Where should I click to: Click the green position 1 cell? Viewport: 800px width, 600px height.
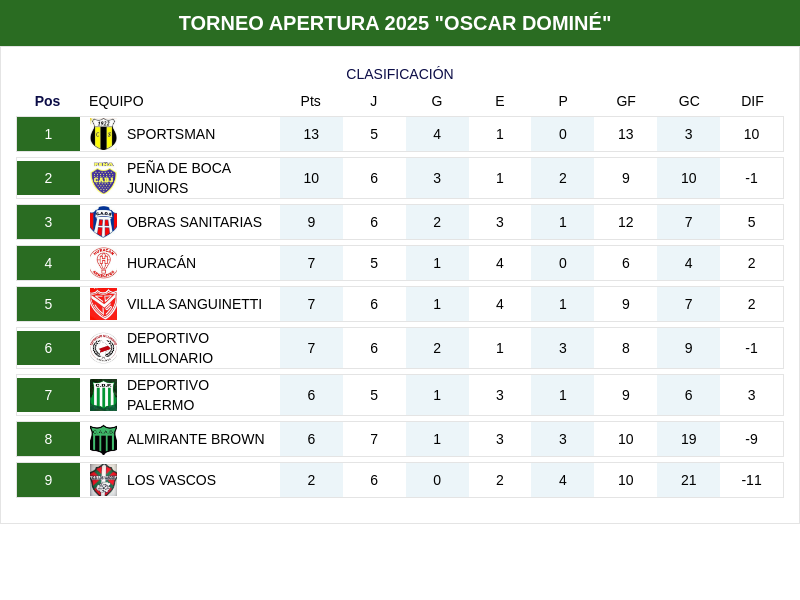(x=48, y=134)
